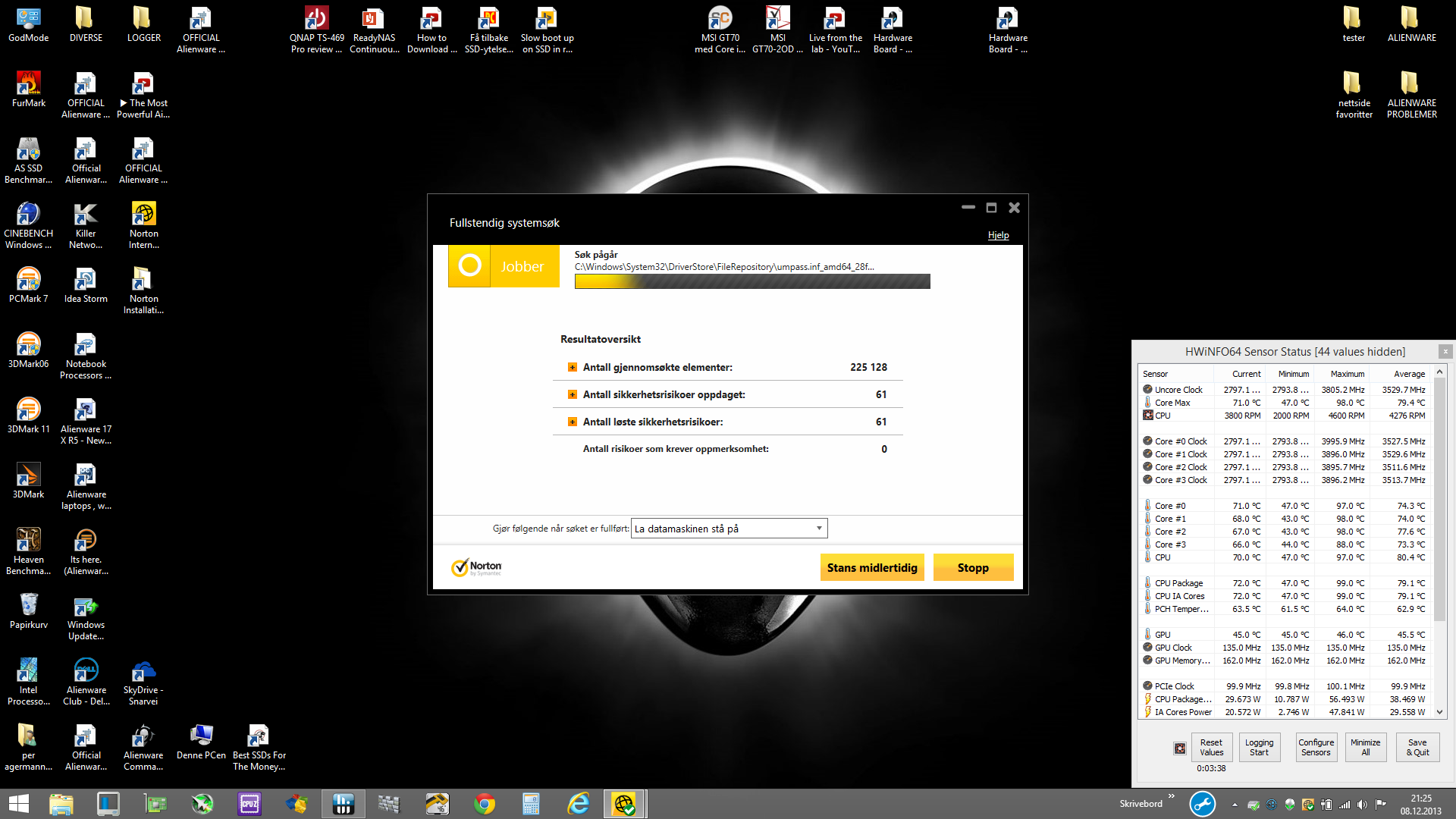Click scroll down arrow in HWiNFO64
Screen dimensions: 1456x819
pos(1439,713)
